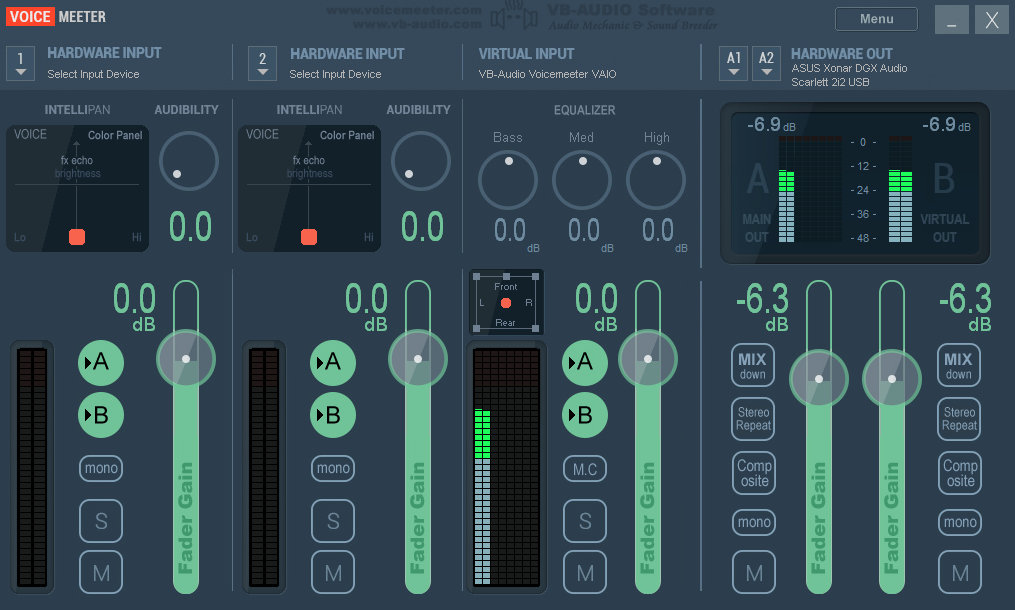Toggle Composite on Virtual Out B
Screen dimensions: 1015x610
pos(960,473)
